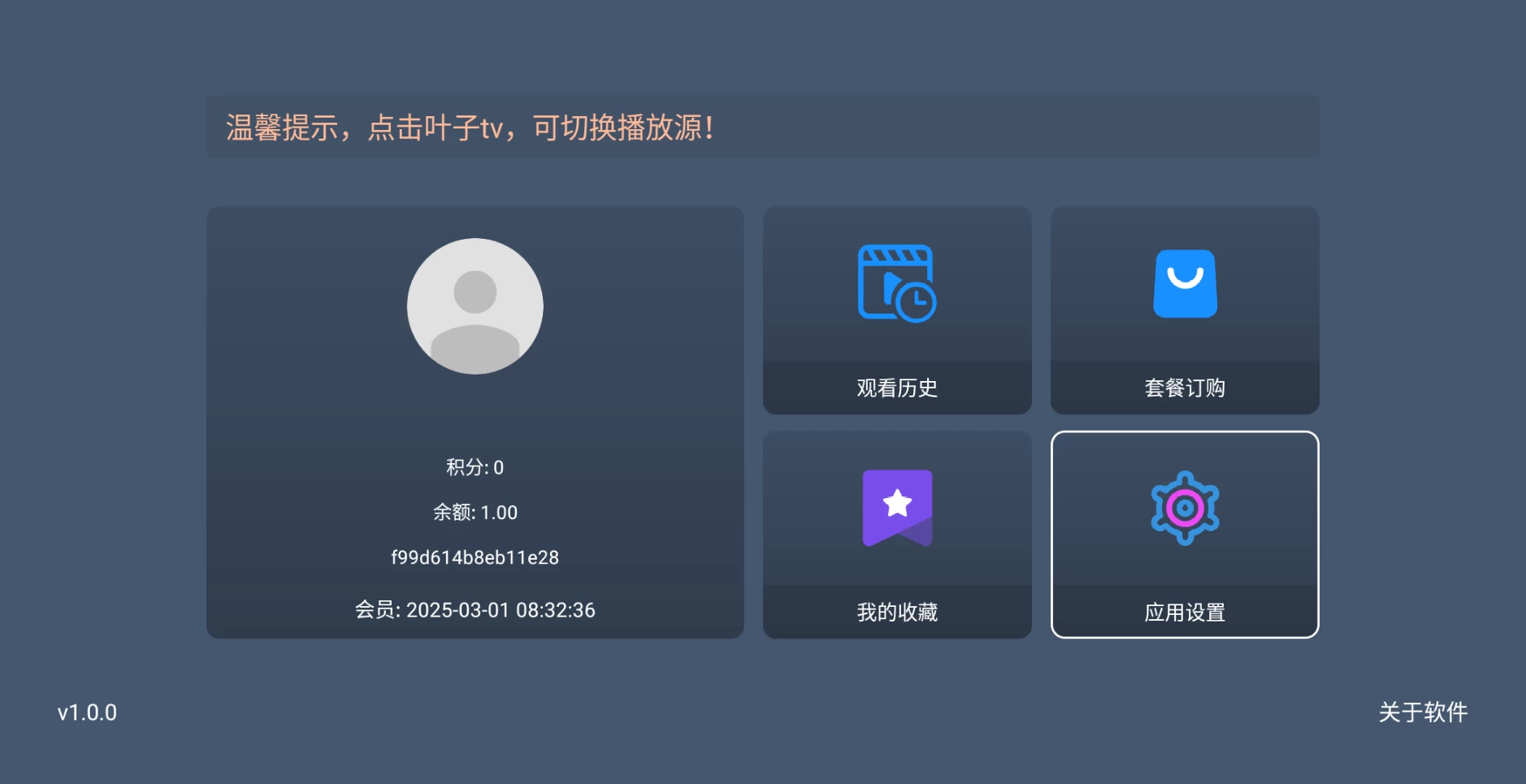
Task: Click the 温馨提示 notice banner text
Action: tap(470, 128)
